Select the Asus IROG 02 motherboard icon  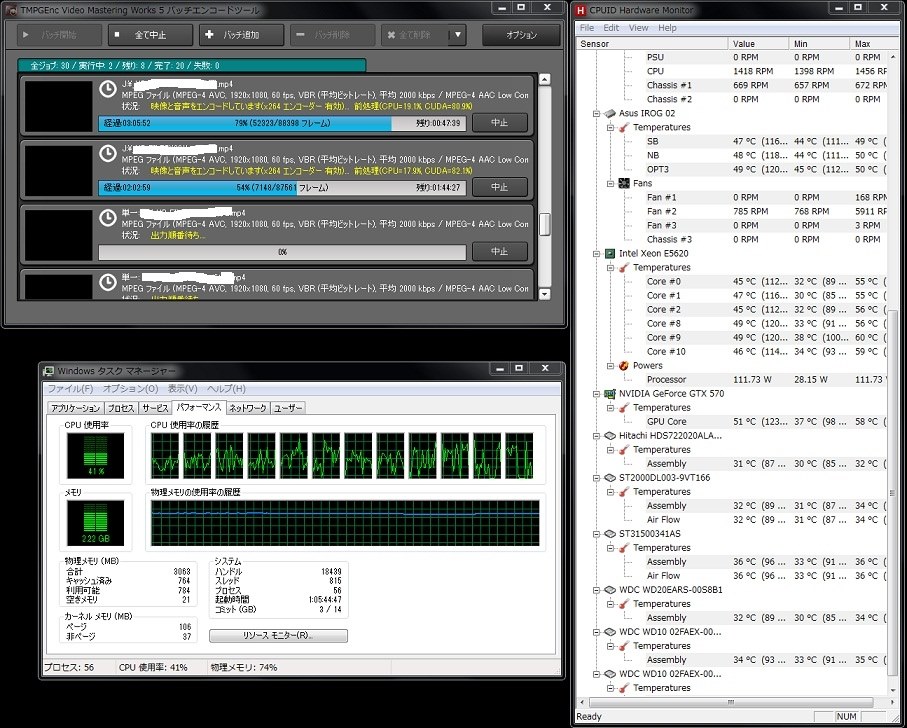pyautogui.click(x=610, y=113)
